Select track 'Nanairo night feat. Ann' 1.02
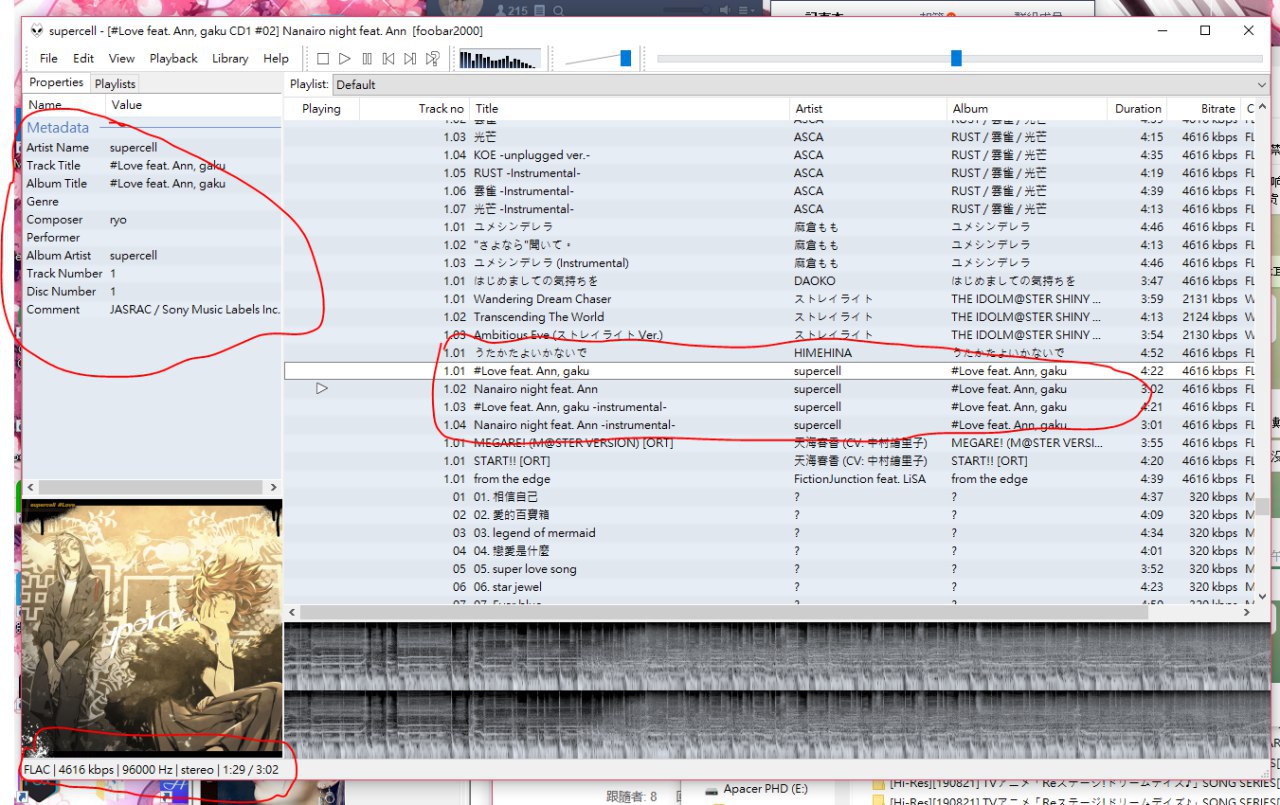 [770, 389]
